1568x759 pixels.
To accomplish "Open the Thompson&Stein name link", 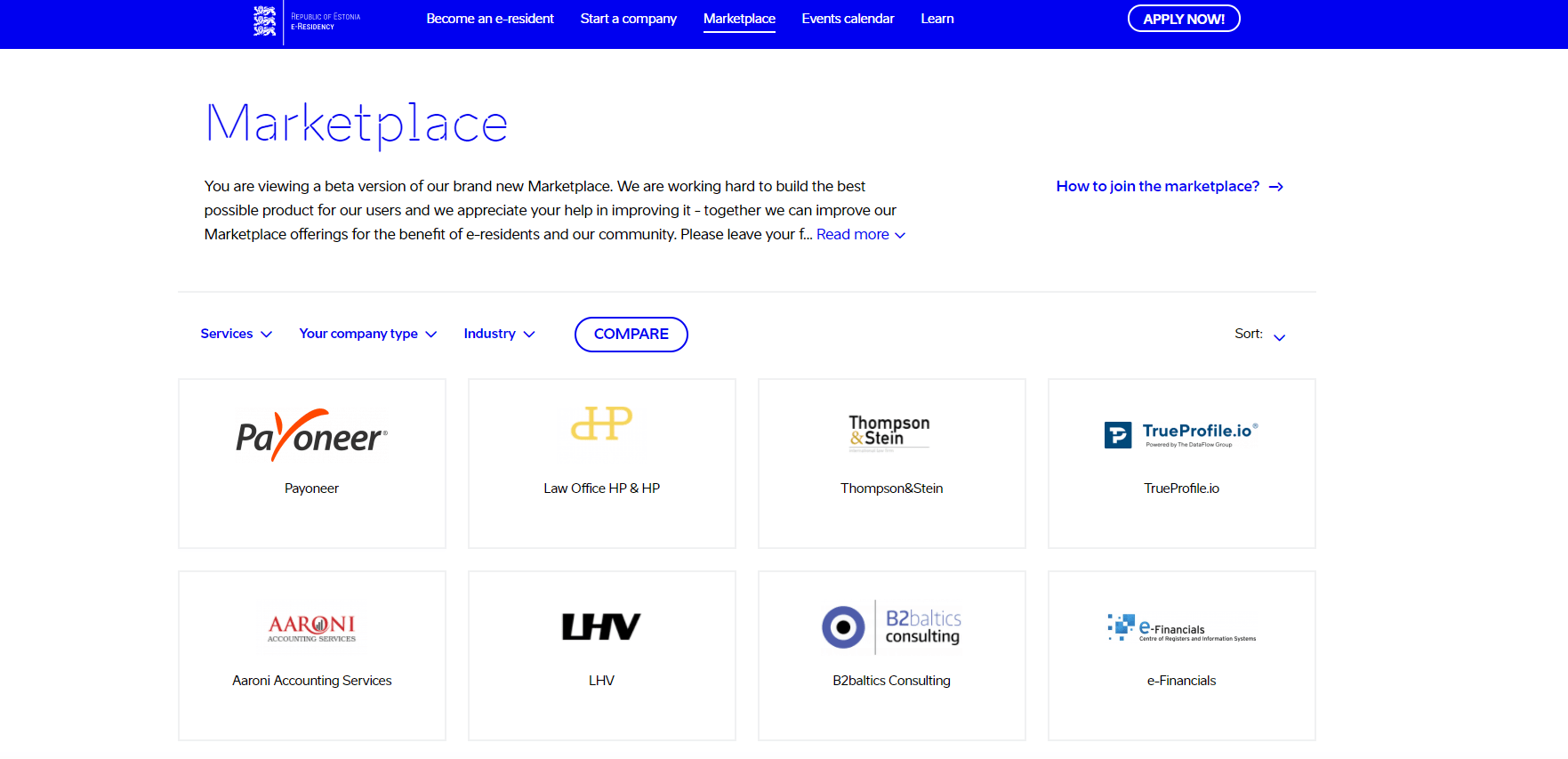I will point(891,489).
